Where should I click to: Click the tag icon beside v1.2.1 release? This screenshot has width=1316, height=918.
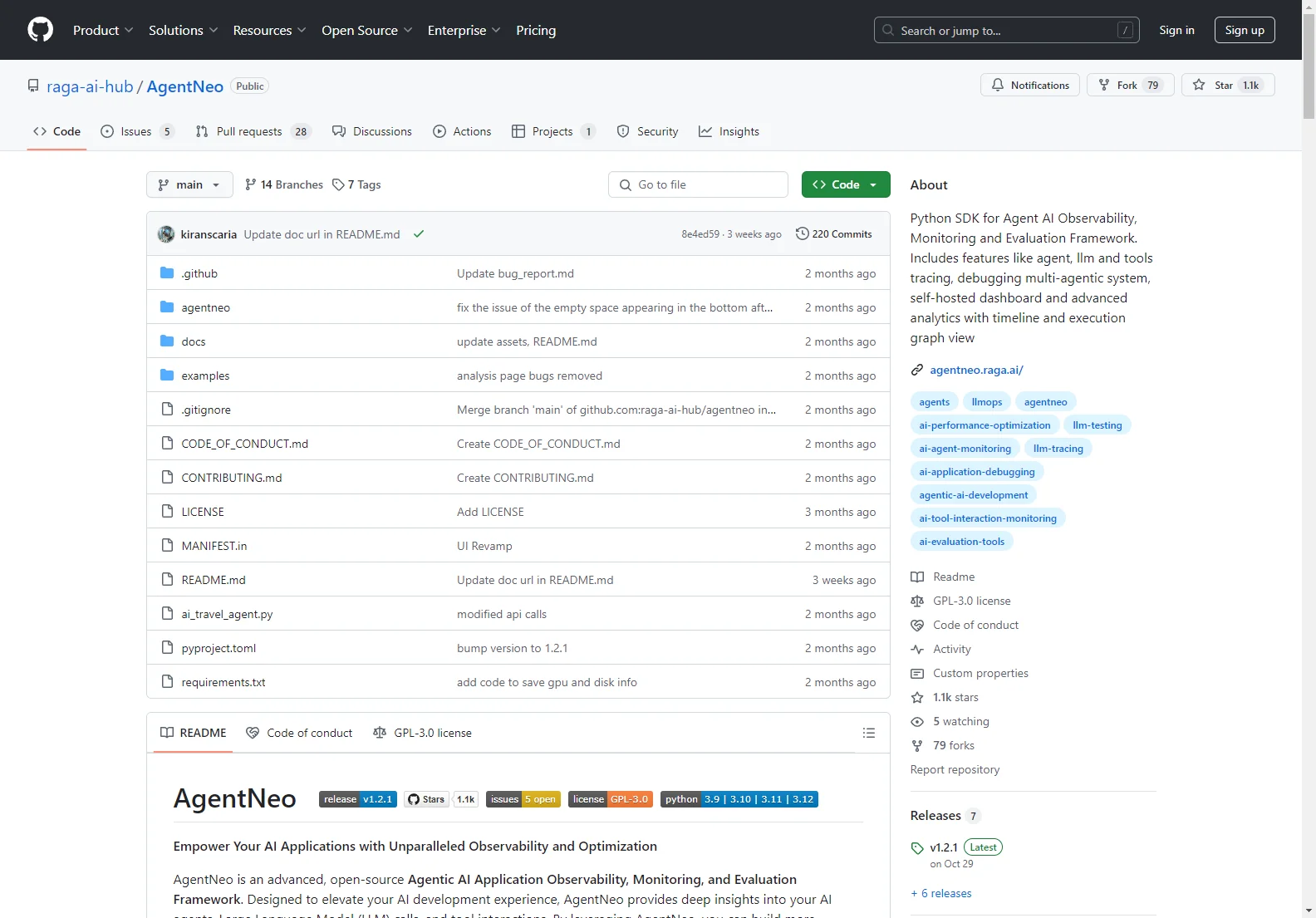pyautogui.click(x=917, y=848)
